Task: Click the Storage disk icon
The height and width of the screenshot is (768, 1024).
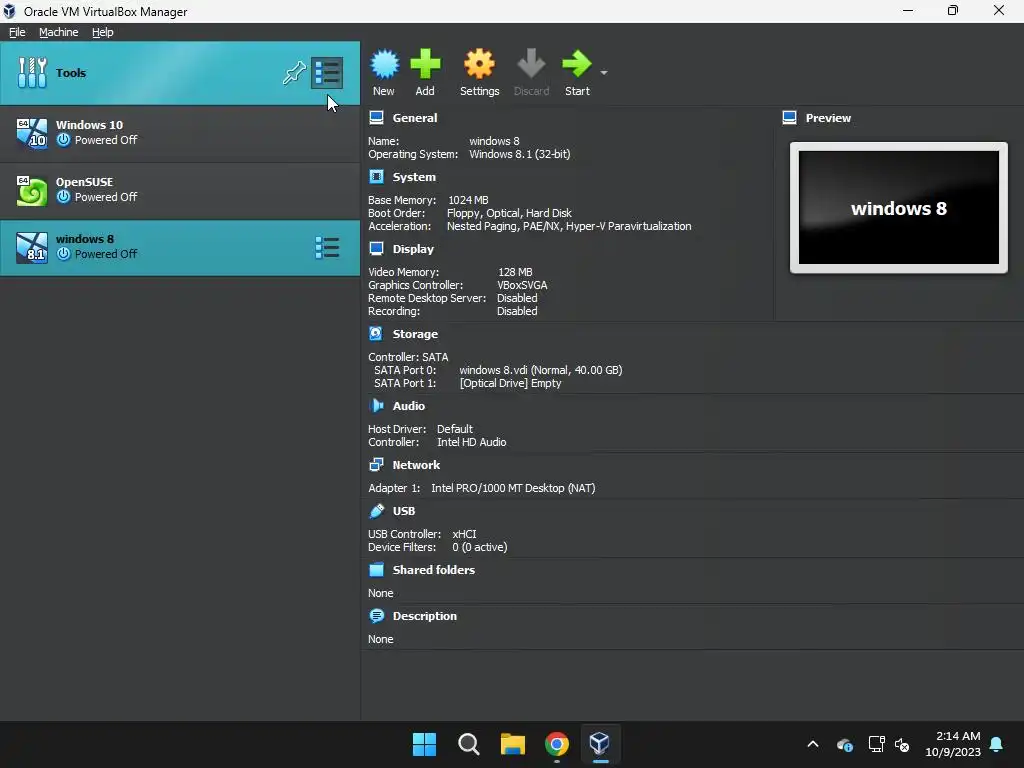Action: click(x=376, y=333)
